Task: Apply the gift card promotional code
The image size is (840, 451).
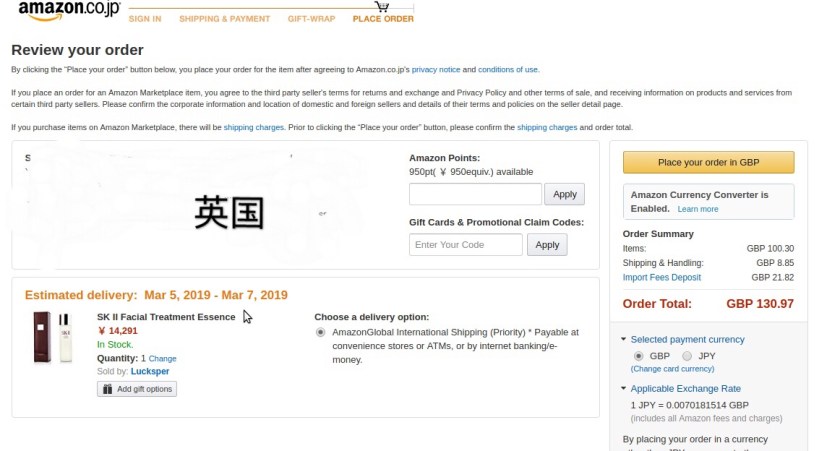Action: click(x=547, y=245)
